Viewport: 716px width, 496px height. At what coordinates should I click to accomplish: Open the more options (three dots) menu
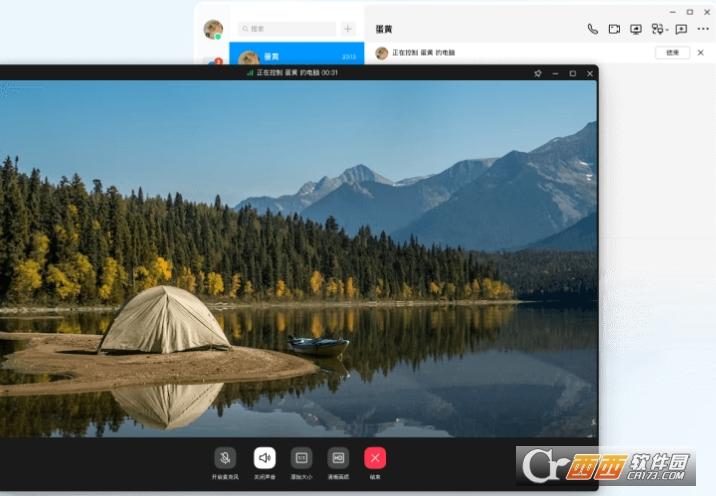tap(703, 29)
